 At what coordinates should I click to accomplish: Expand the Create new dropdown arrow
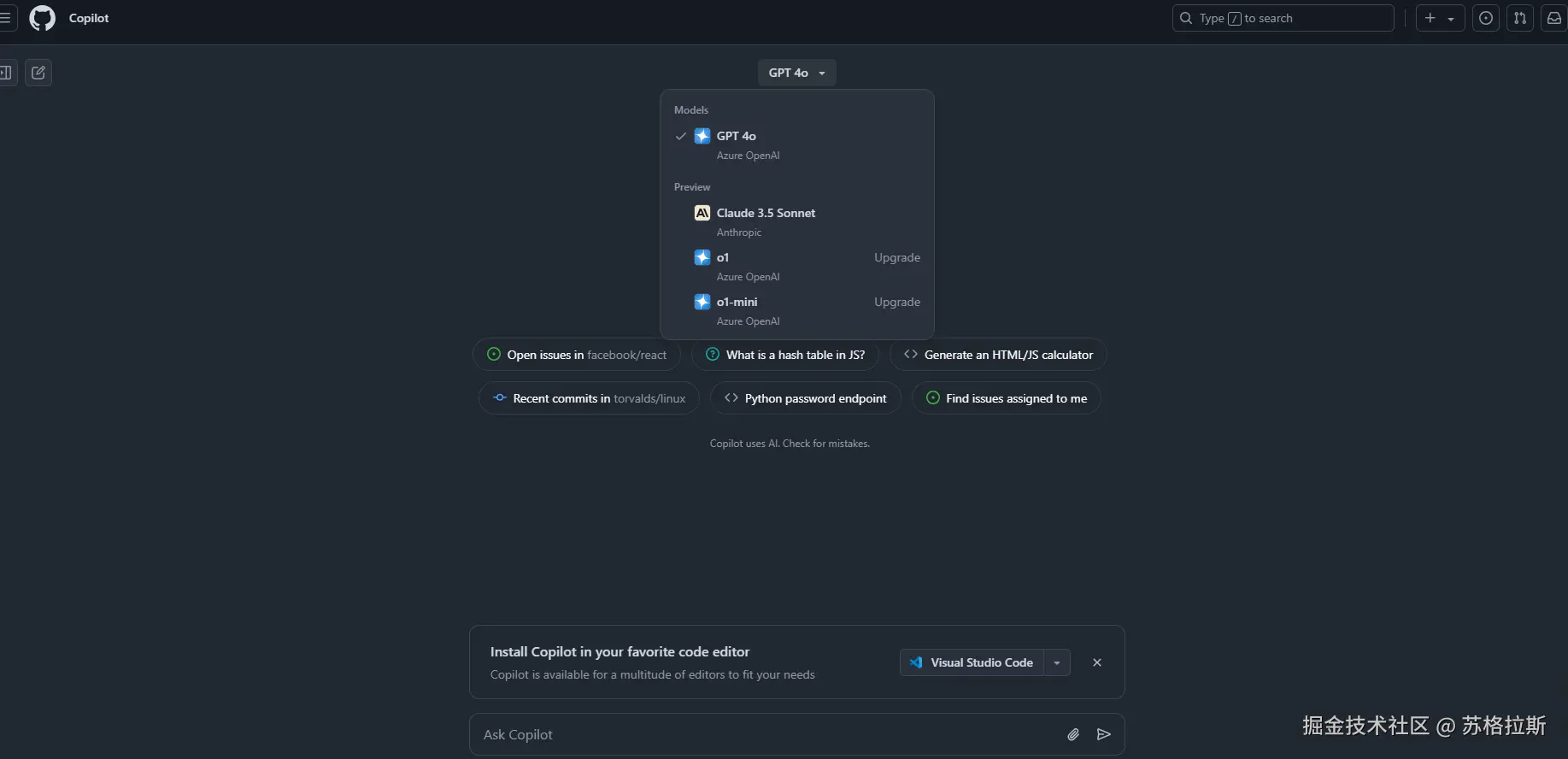click(1451, 19)
